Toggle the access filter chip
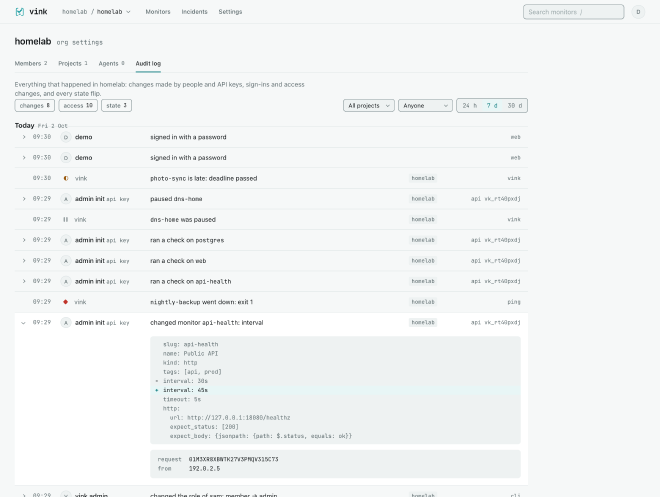Viewport: 660px width, 497px height. (x=78, y=106)
